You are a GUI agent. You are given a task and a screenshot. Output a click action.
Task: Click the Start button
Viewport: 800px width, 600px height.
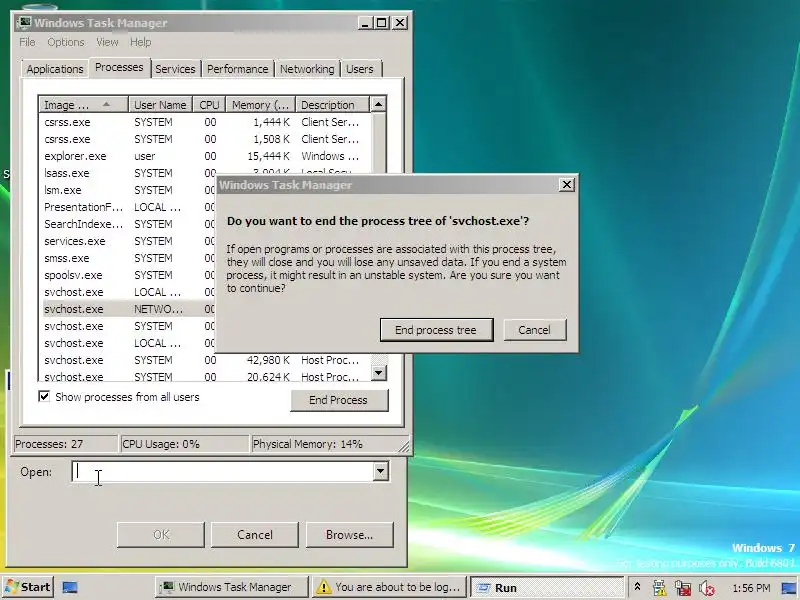pos(28,587)
